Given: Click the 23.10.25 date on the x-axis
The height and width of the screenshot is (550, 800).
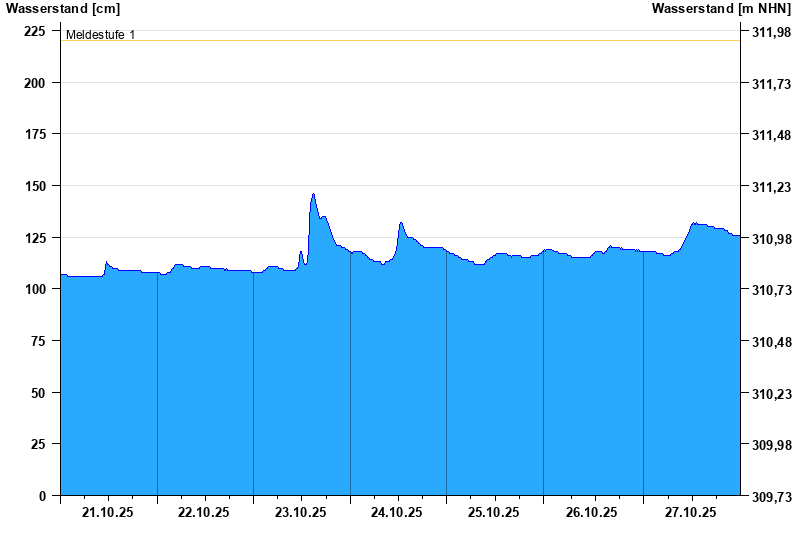Looking at the screenshot, I should click(x=301, y=512).
